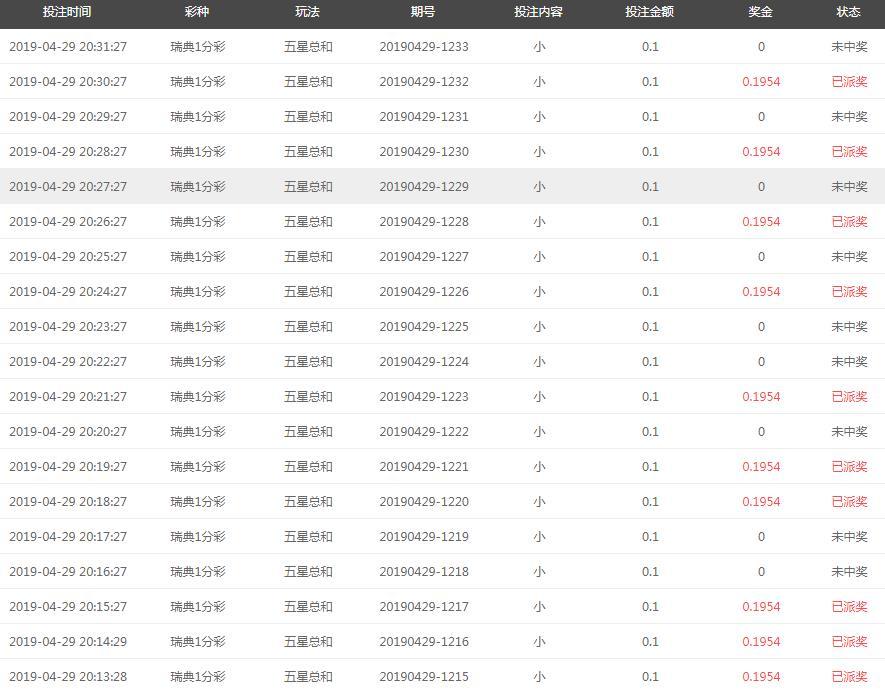Select bet time 2019-04-29 20:28:27
The image size is (885, 692).
[68, 152]
